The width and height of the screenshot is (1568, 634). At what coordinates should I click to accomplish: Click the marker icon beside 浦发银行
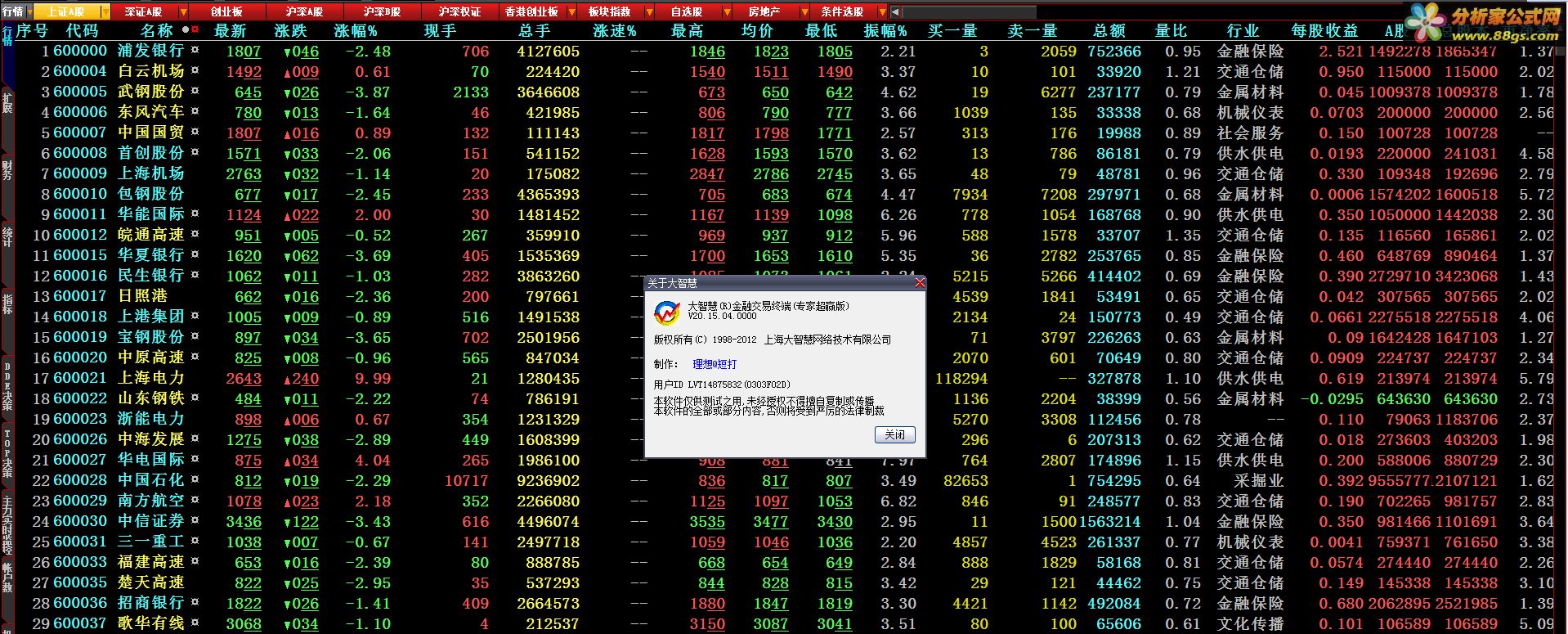click(x=195, y=50)
